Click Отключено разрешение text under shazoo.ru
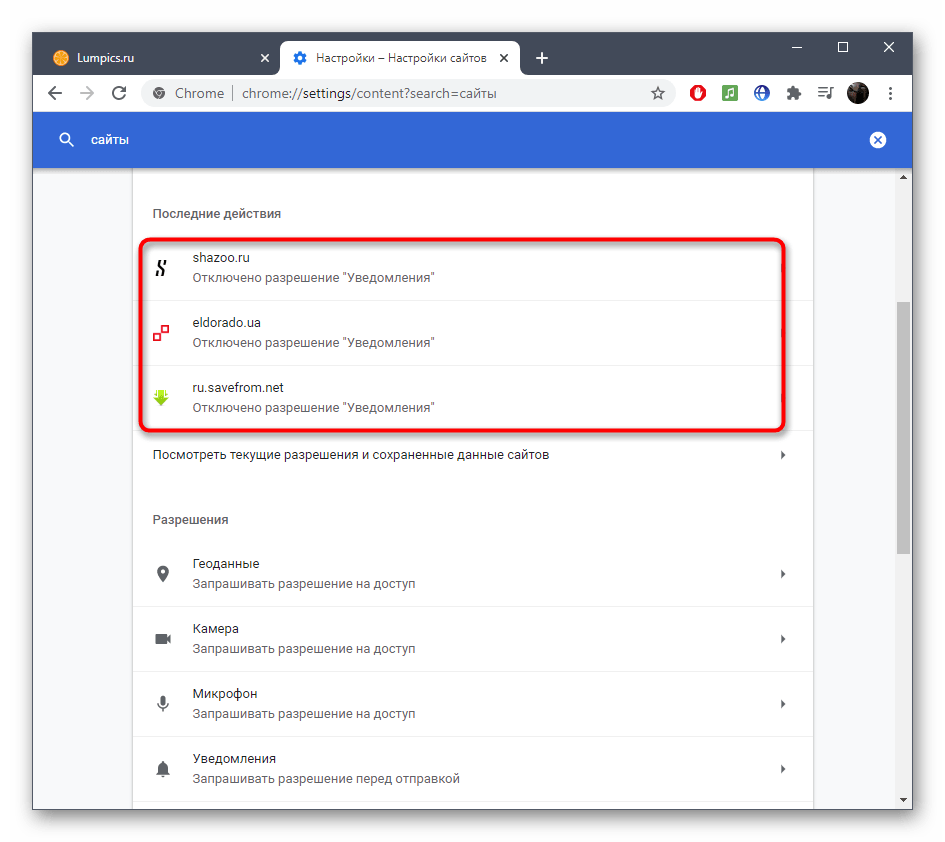Screen dimensions: 945x842 313,278
